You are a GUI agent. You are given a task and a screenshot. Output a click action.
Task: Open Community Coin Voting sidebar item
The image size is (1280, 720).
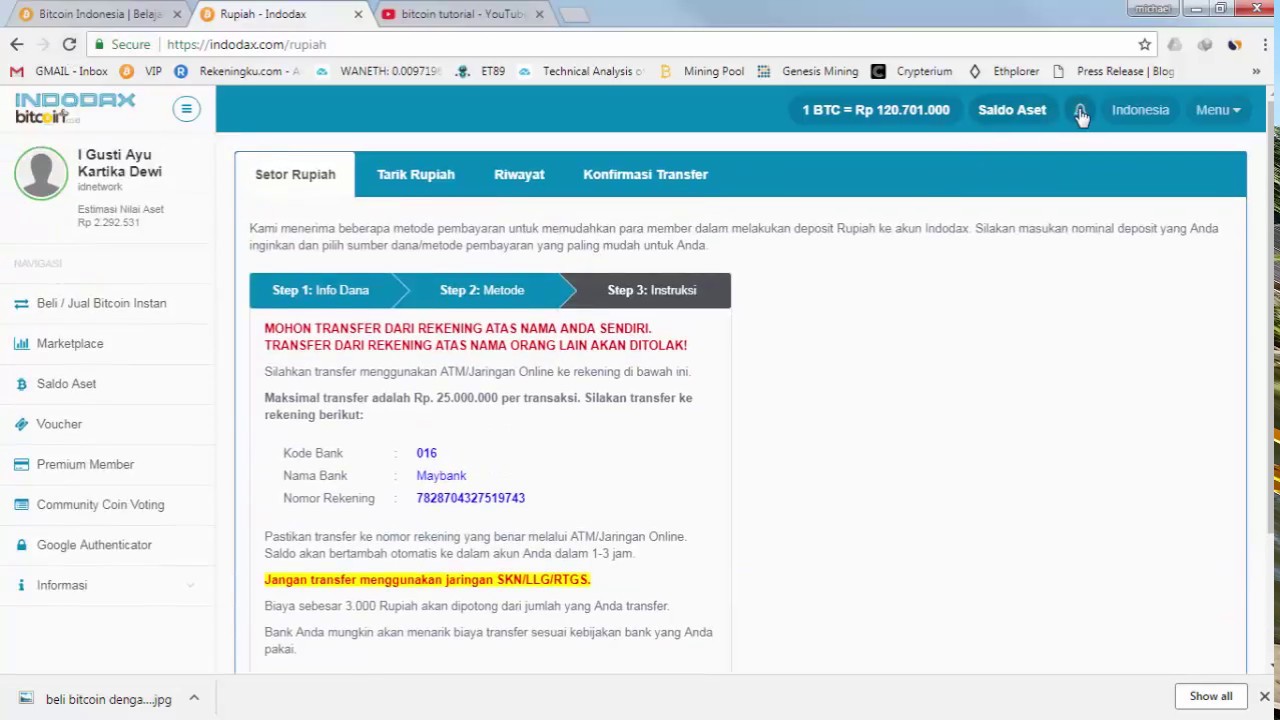click(x=100, y=505)
